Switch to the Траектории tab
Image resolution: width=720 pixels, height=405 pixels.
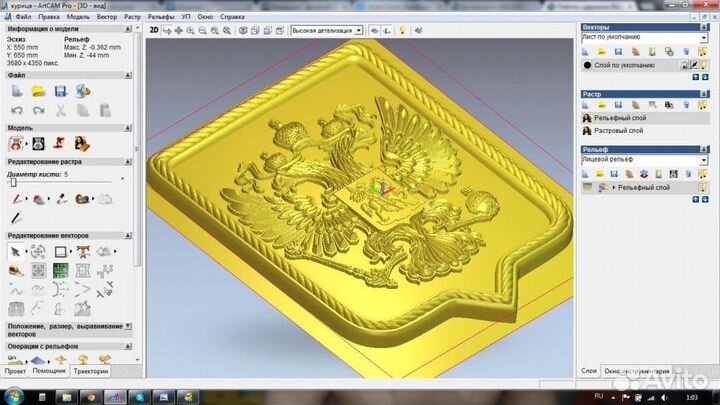click(91, 371)
